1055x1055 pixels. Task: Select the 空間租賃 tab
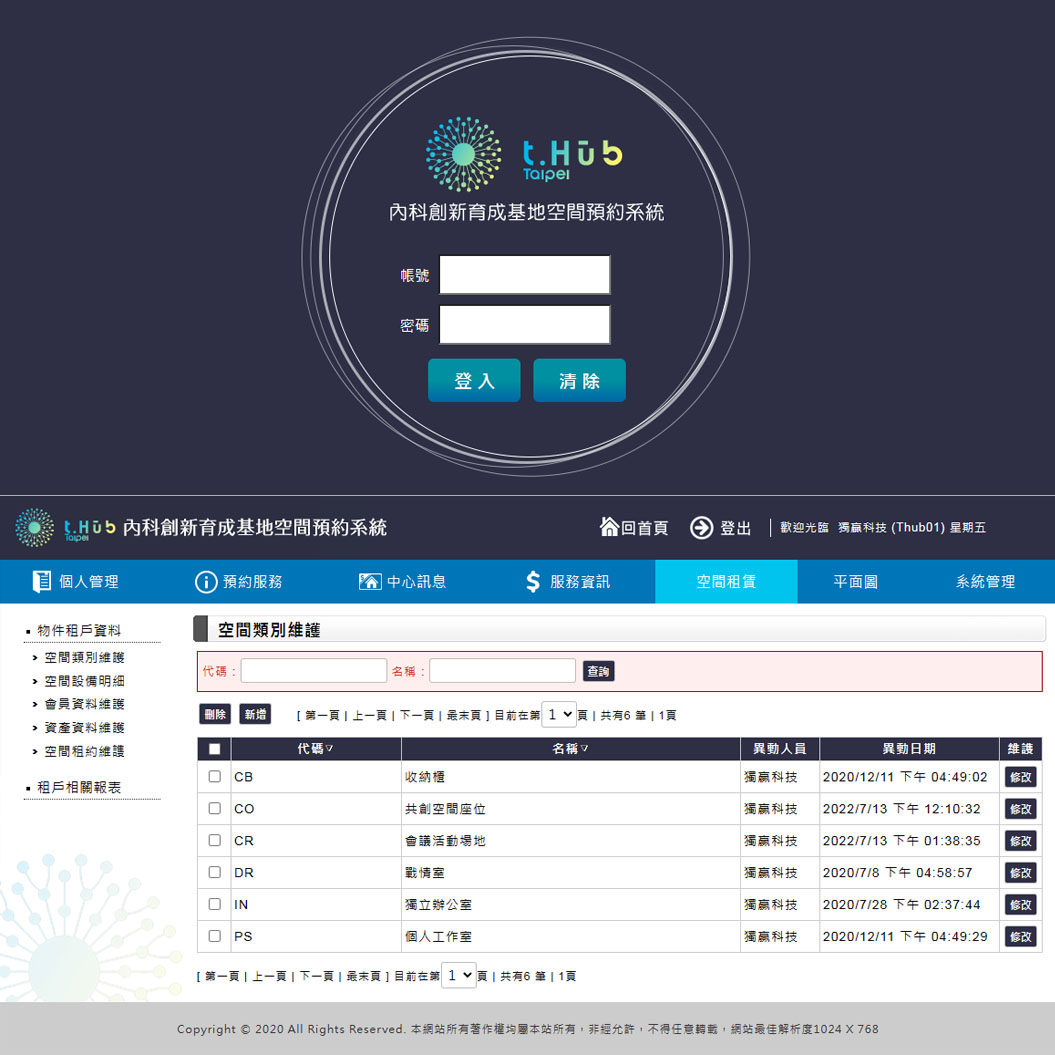[726, 581]
